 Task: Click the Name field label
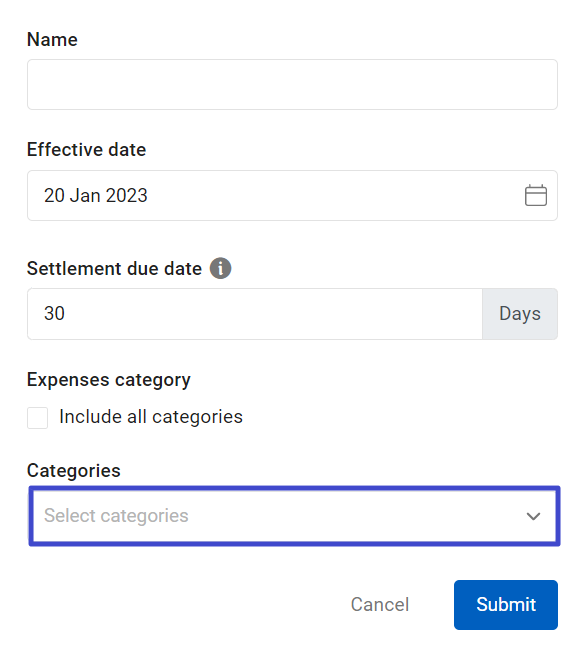tap(52, 40)
